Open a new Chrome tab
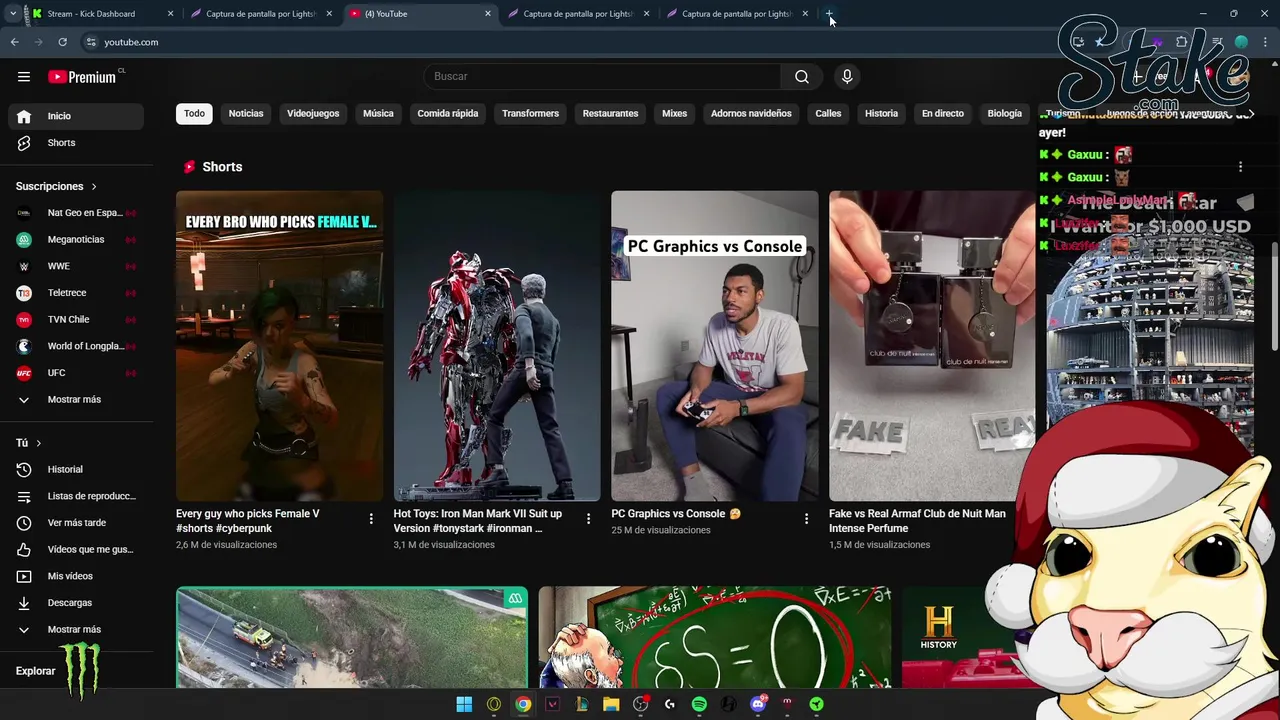 (829, 14)
